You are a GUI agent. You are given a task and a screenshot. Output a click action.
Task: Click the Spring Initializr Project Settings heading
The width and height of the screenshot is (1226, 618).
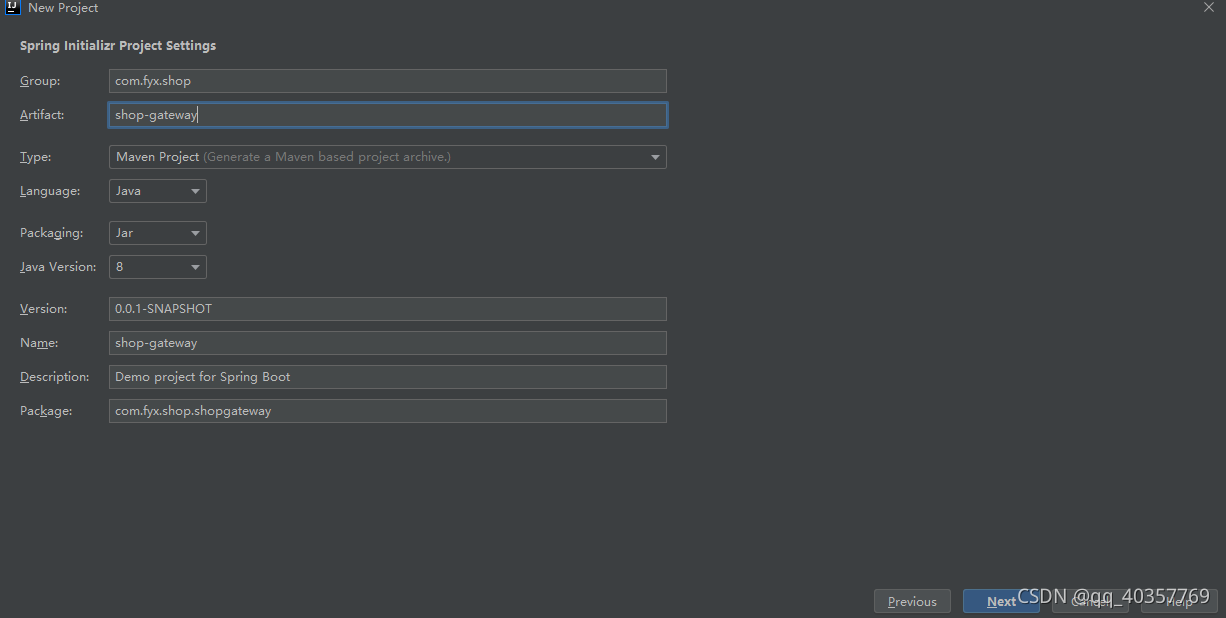click(x=118, y=46)
